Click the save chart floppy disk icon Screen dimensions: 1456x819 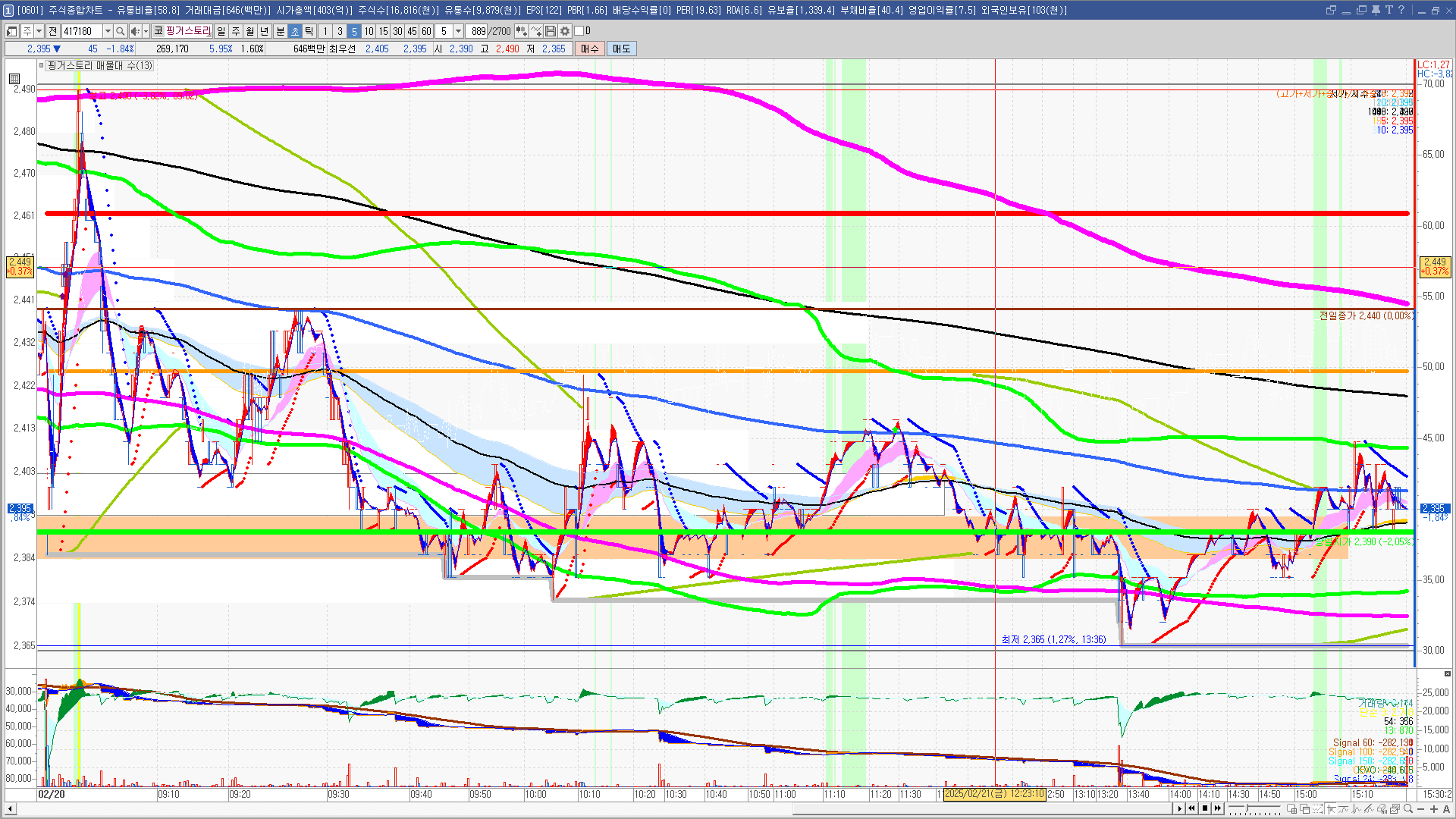coord(551,31)
